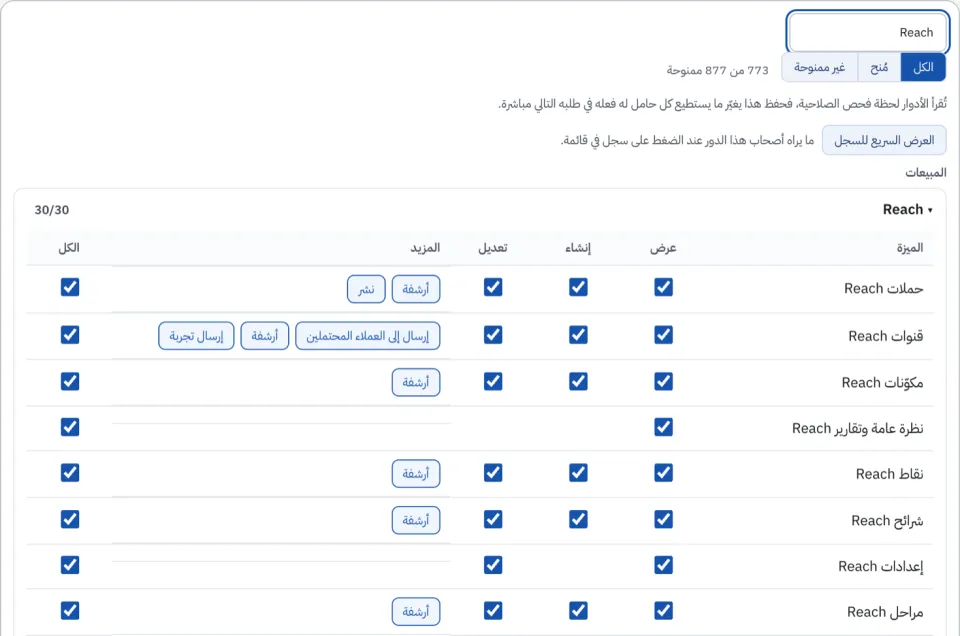
Task: Toggle الكل checkbox for نظرة عامة وتقارير Reach
Action: 70,427
